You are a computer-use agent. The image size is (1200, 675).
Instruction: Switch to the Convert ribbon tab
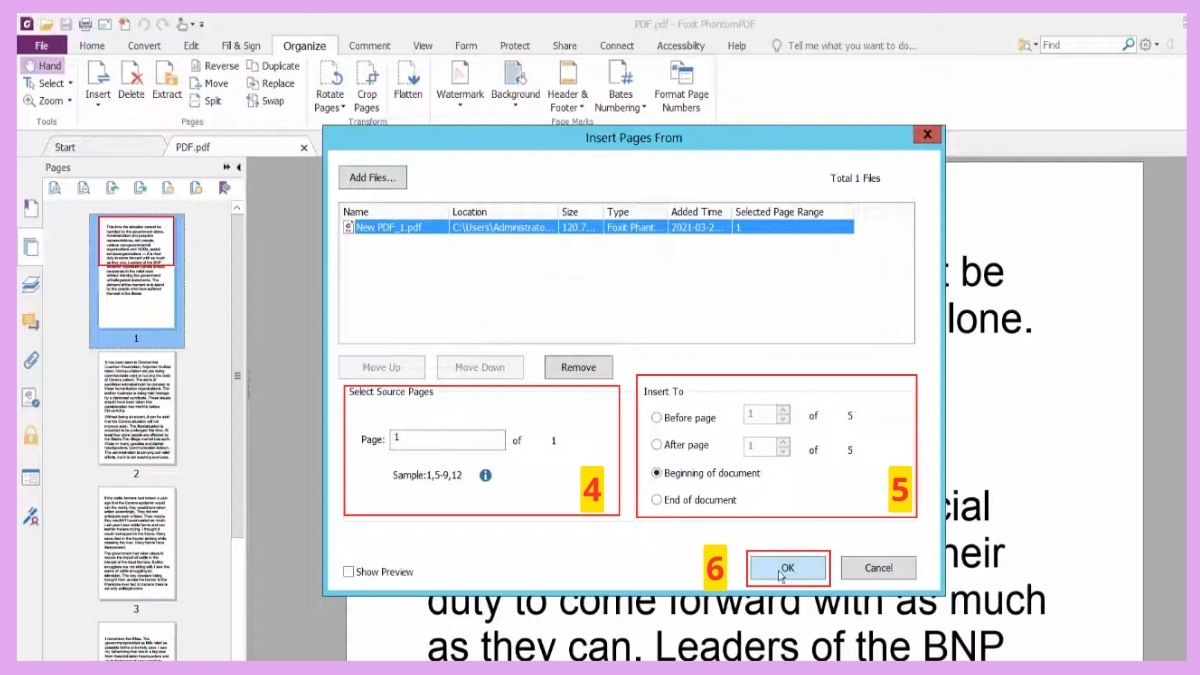pyautogui.click(x=144, y=45)
